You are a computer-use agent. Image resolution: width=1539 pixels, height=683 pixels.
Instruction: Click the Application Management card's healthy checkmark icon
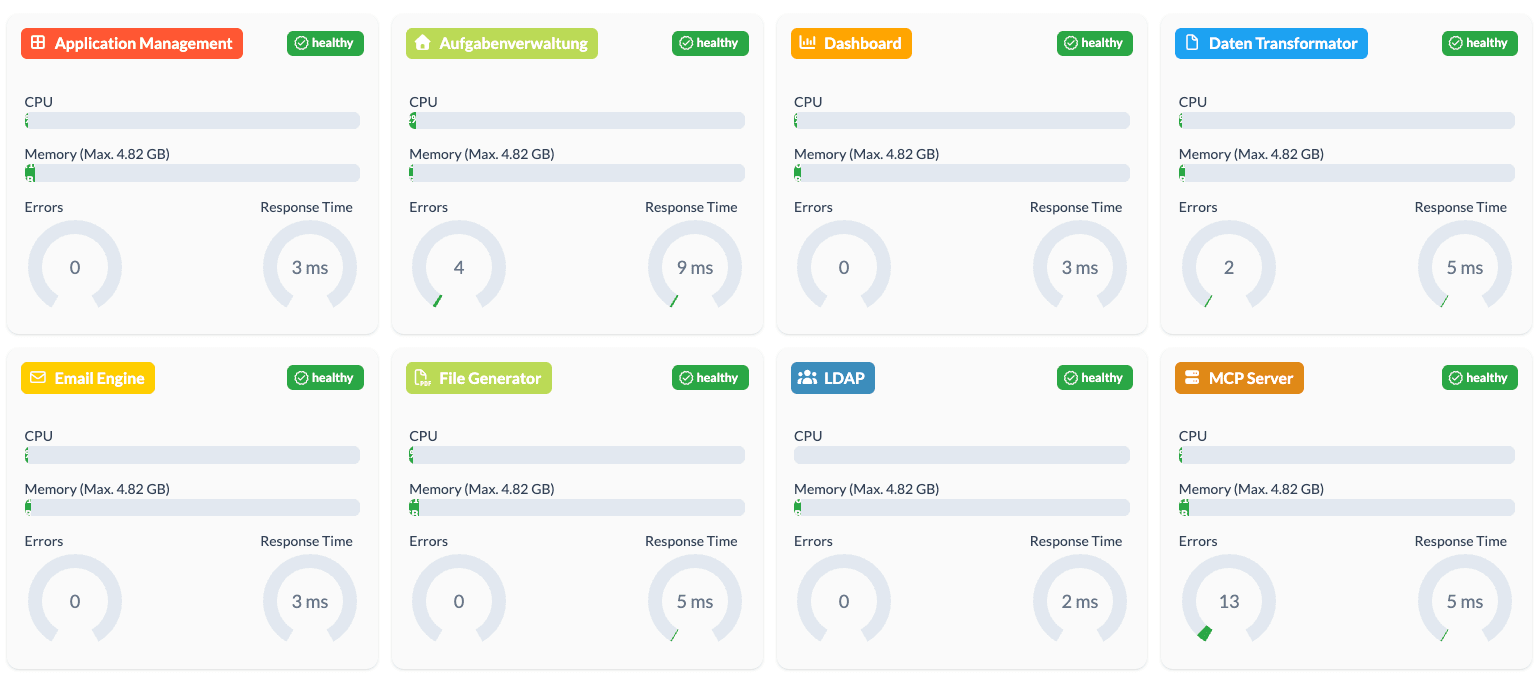[301, 43]
